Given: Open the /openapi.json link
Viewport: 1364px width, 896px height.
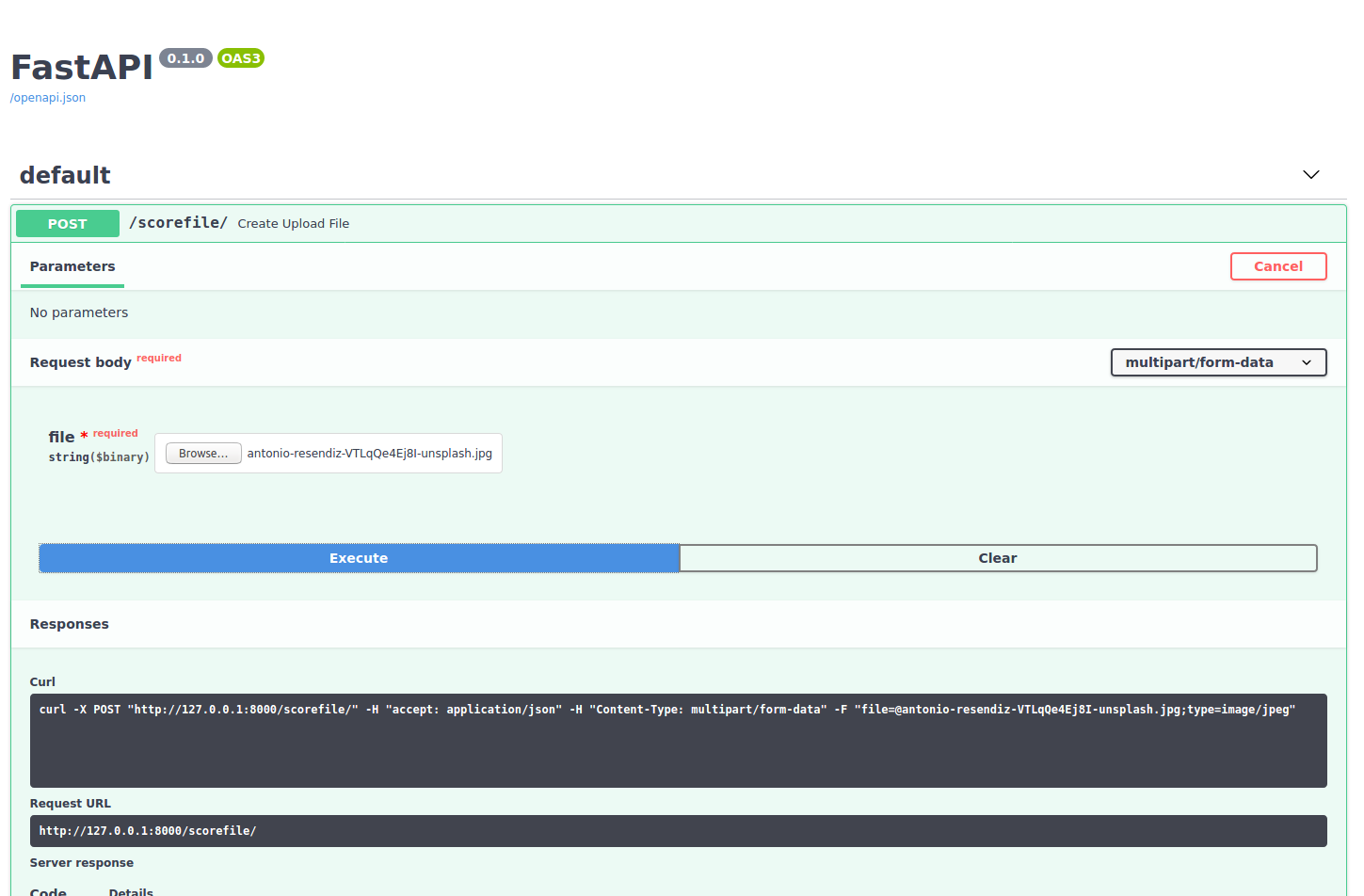Looking at the screenshot, I should (48, 98).
